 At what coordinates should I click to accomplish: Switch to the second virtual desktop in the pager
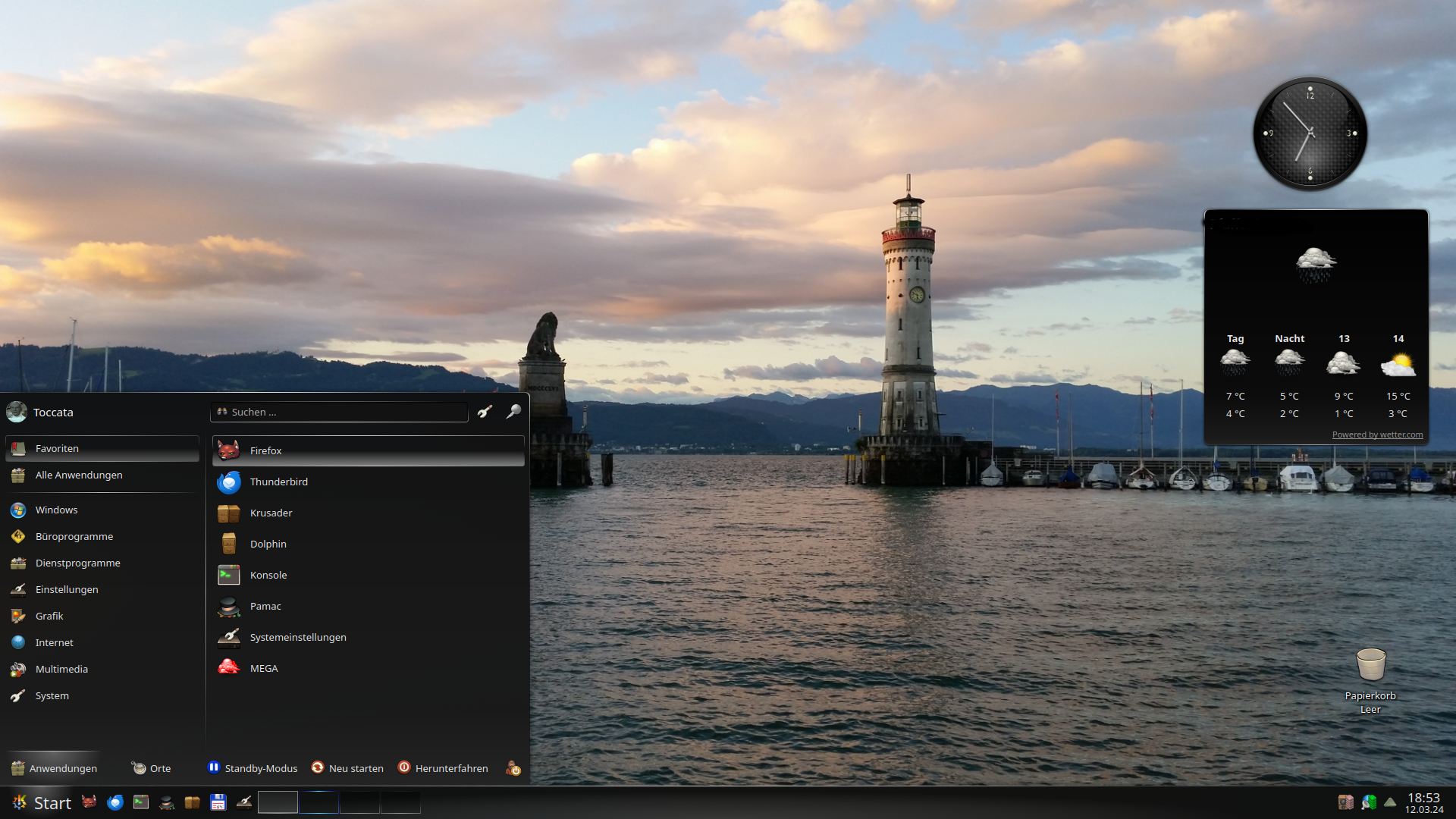(318, 802)
